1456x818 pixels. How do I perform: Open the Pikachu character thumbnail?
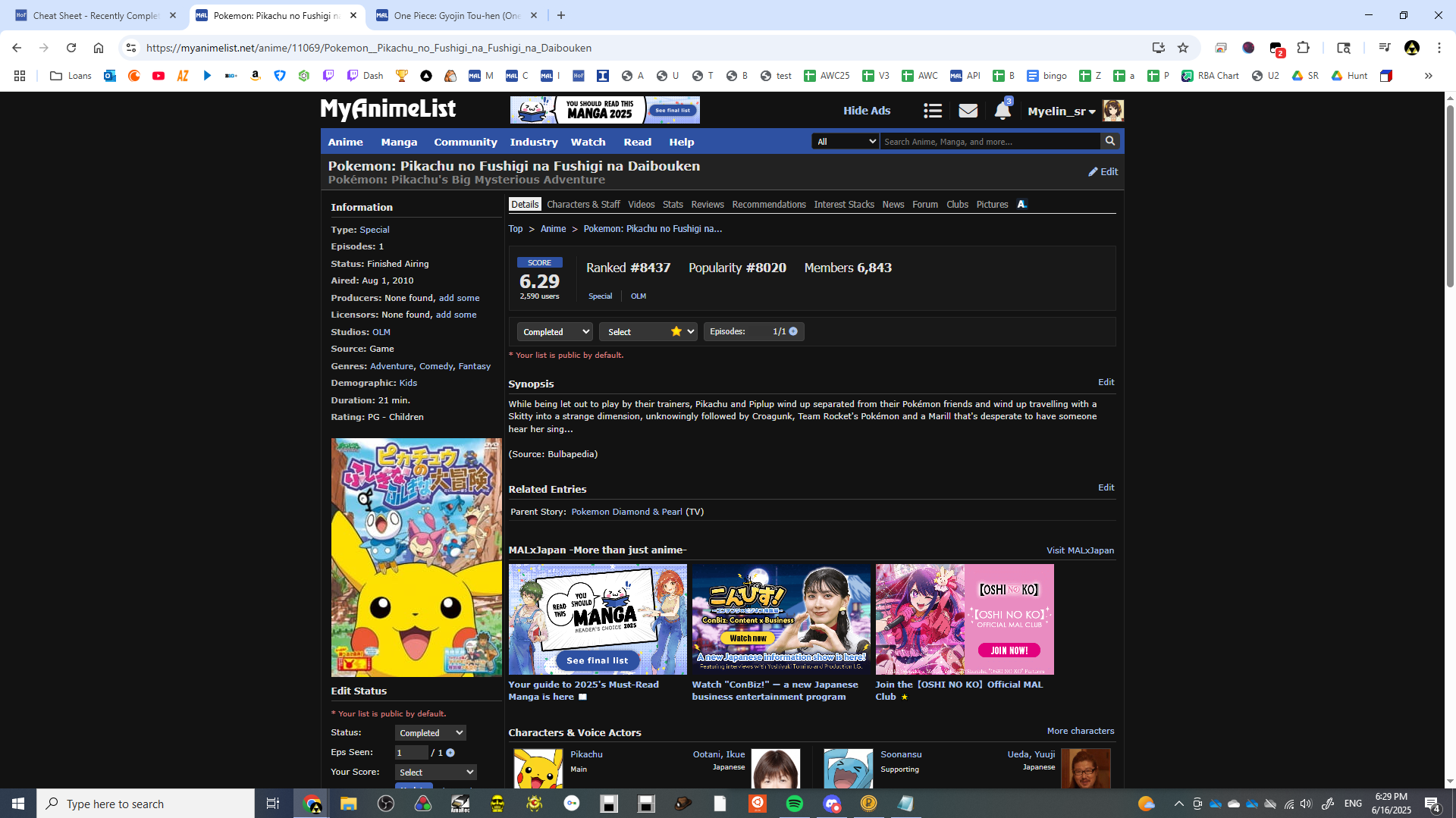(538, 768)
